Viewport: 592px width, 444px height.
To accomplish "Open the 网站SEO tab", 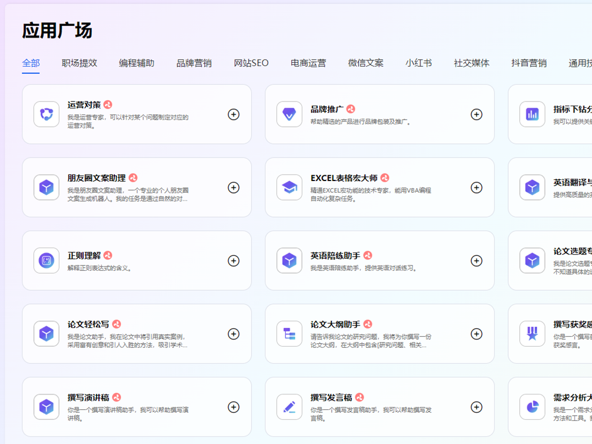I will coord(251,63).
